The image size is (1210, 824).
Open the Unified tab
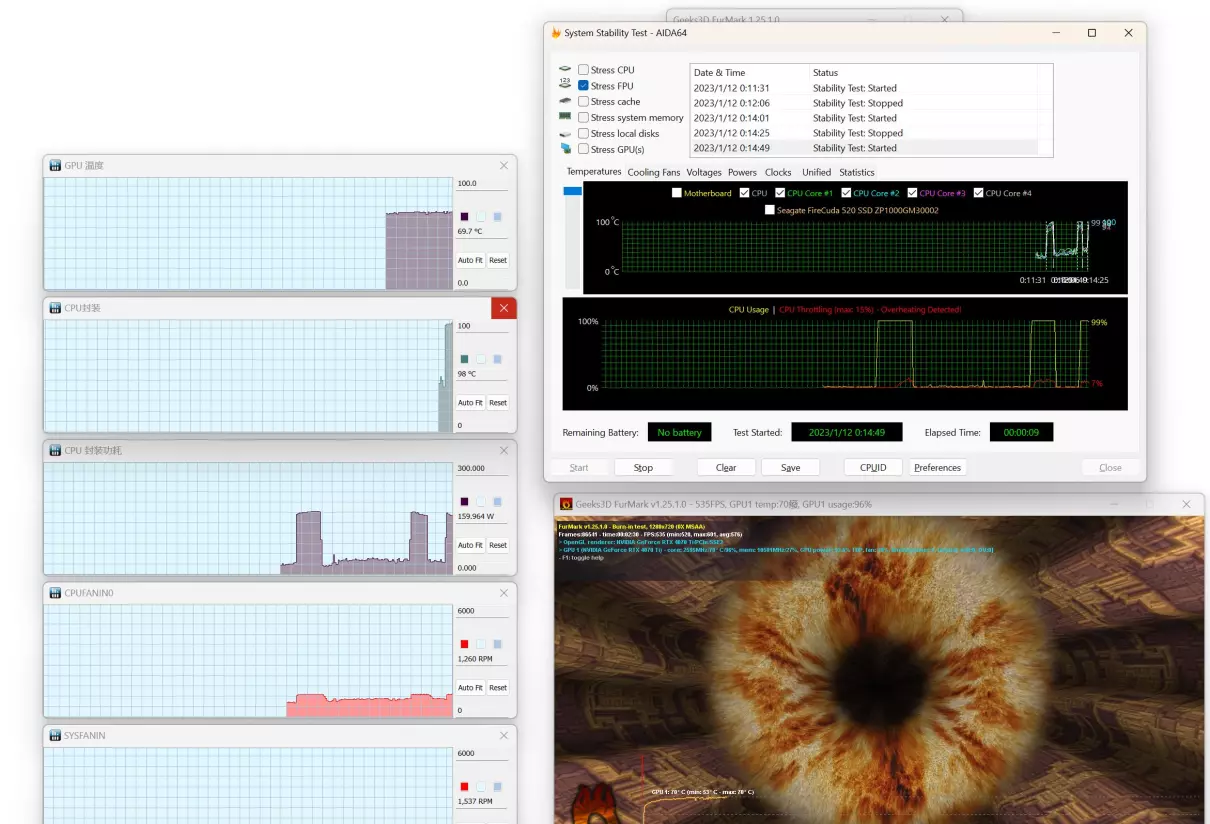pyautogui.click(x=816, y=173)
